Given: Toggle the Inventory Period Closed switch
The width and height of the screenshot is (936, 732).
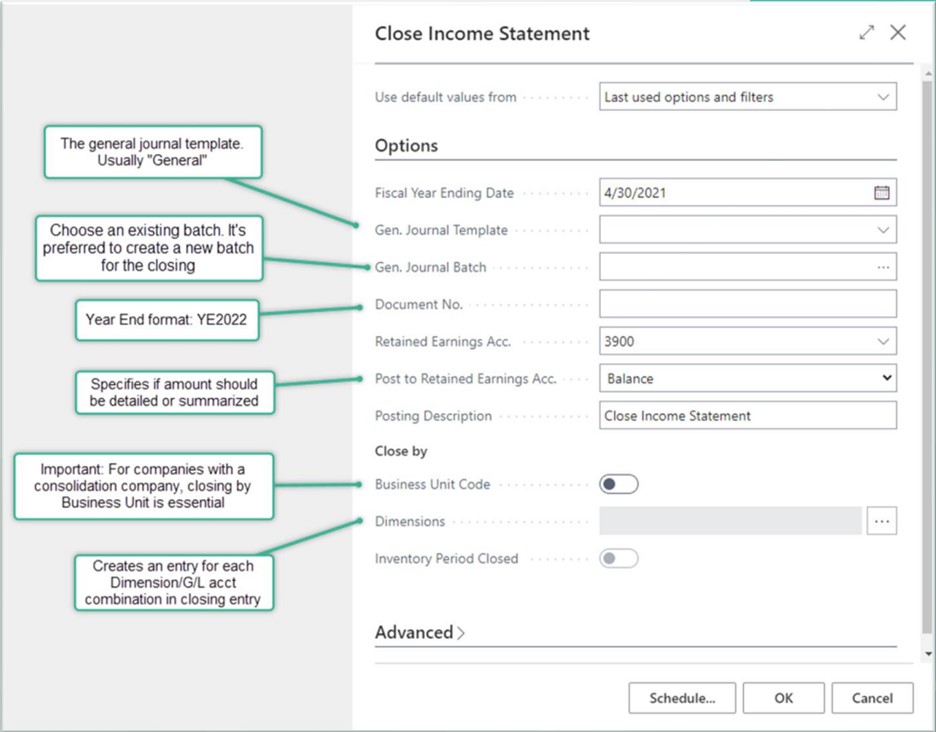Looking at the screenshot, I should (619, 558).
